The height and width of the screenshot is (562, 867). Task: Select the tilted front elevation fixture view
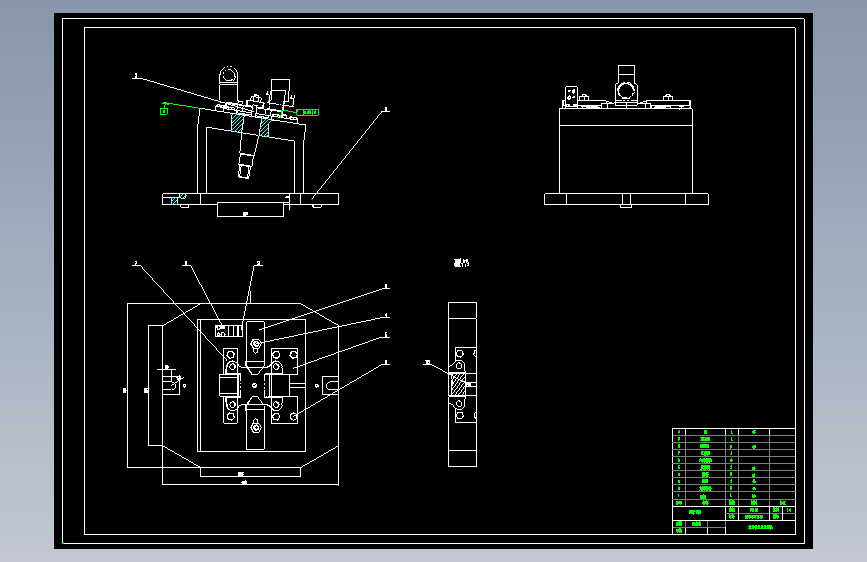[x=250, y=142]
